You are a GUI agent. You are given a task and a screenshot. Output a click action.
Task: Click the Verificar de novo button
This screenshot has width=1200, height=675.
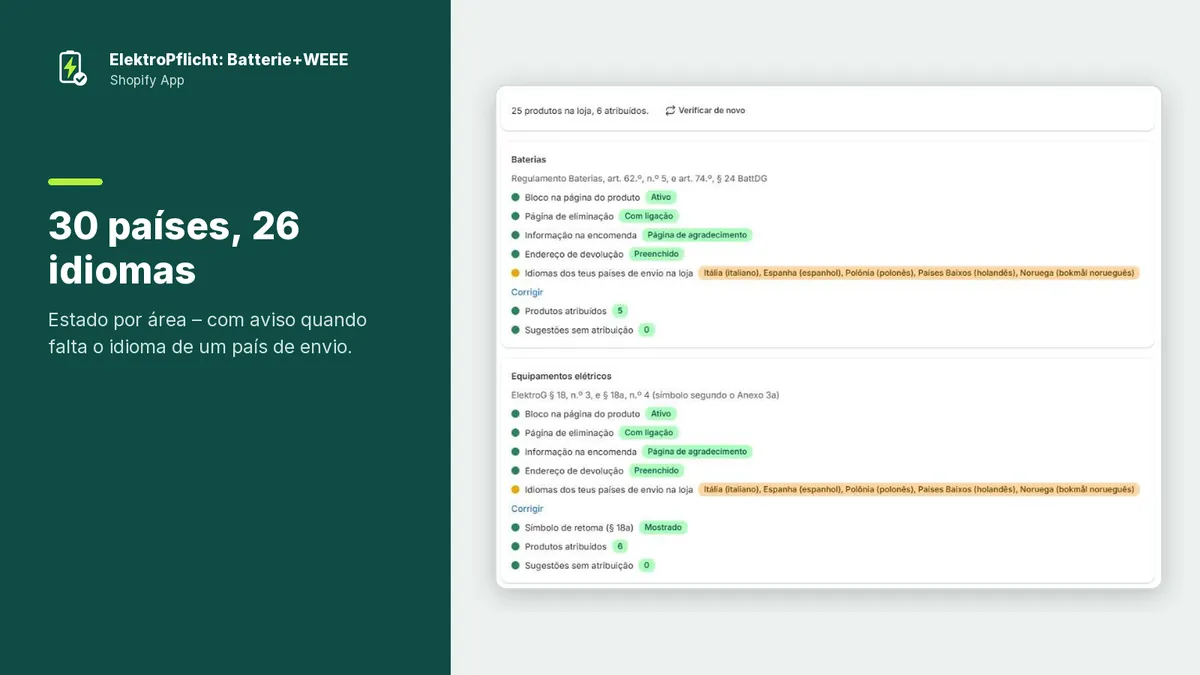click(705, 110)
